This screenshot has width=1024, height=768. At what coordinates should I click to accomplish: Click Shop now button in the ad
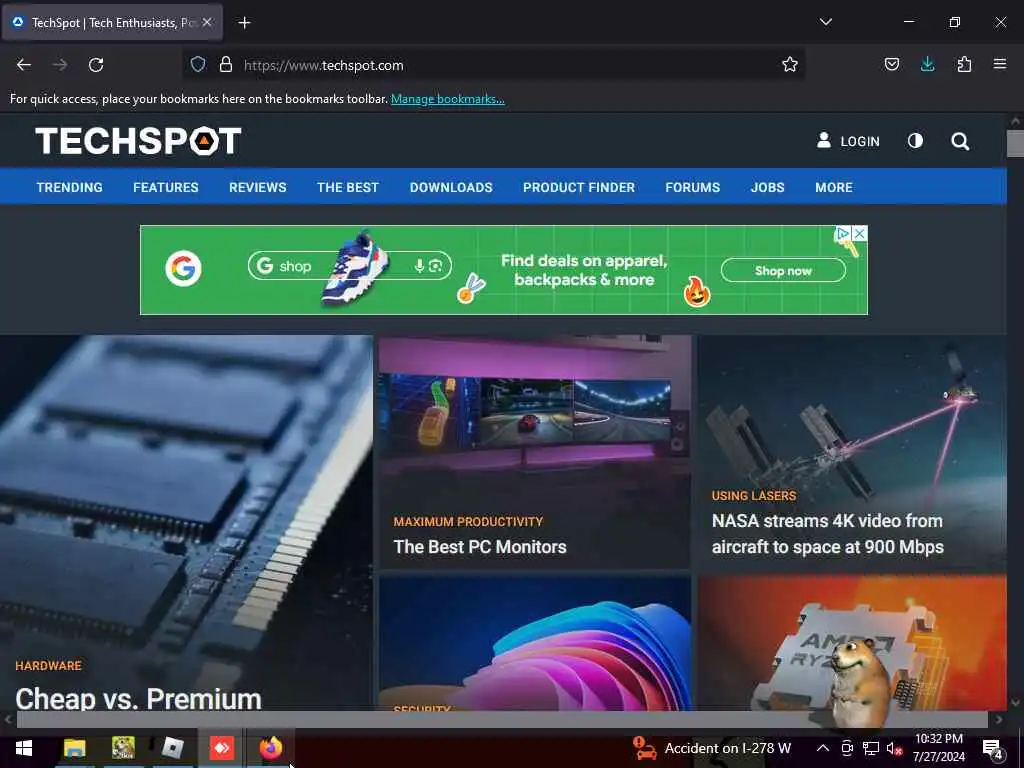click(783, 270)
